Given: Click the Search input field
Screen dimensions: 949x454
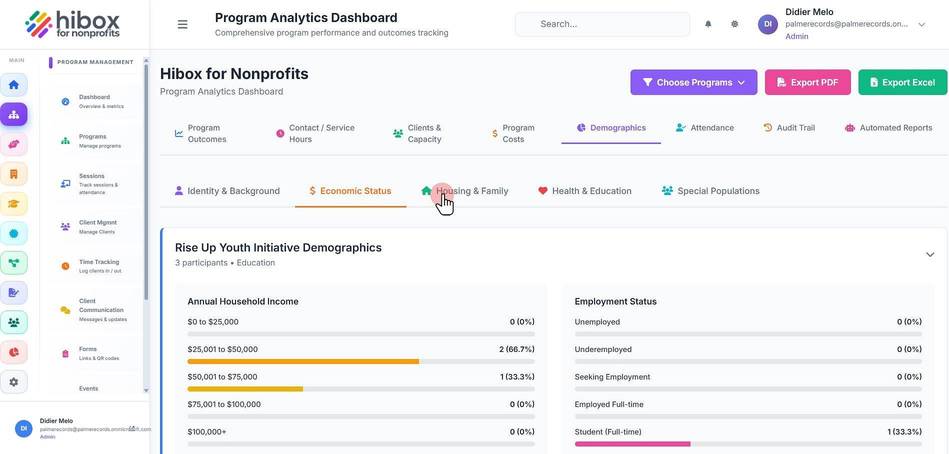Looking at the screenshot, I should pos(602,24).
